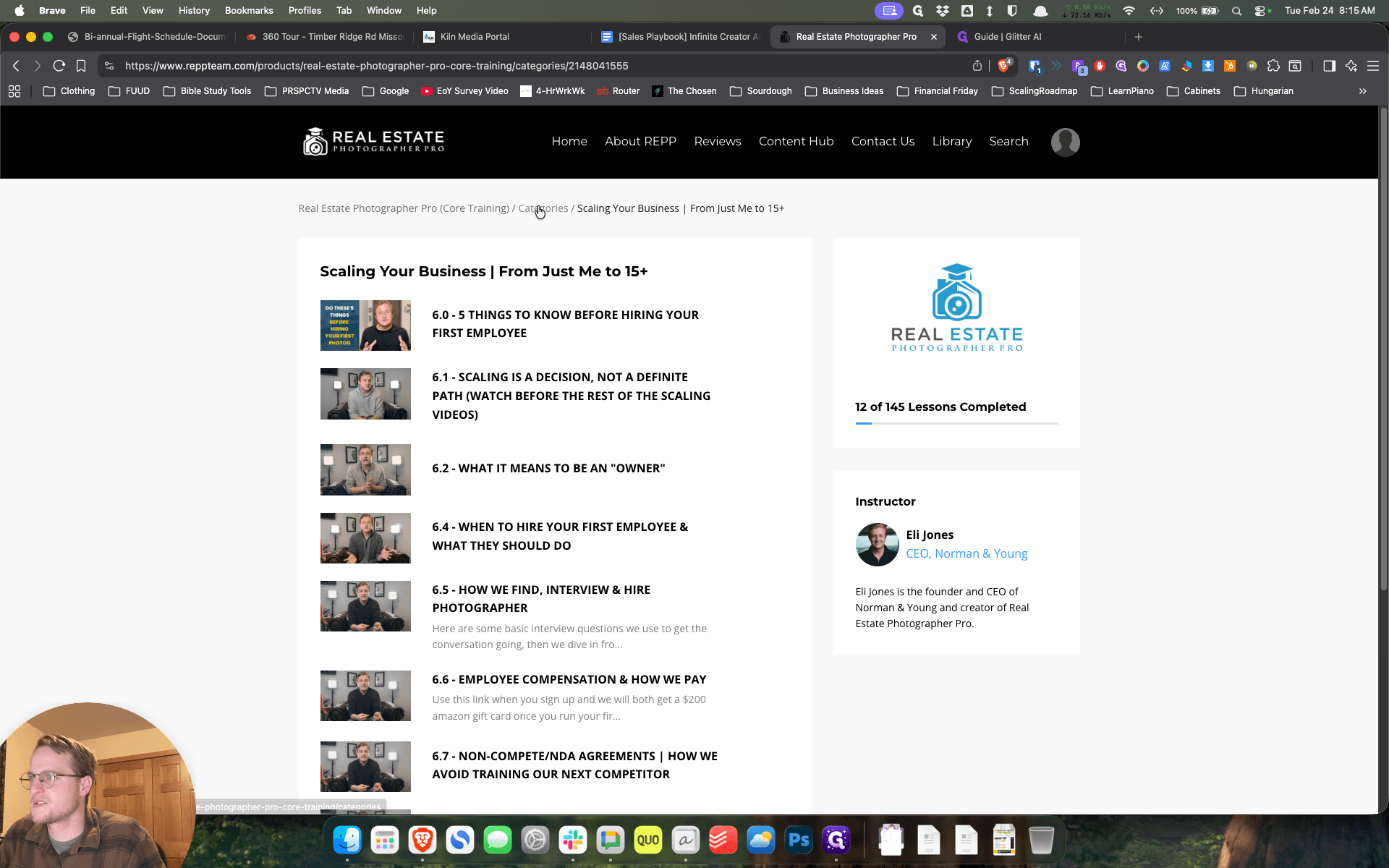Open the Bible Study Tools bookmarks folder

[x=208, y=91]
